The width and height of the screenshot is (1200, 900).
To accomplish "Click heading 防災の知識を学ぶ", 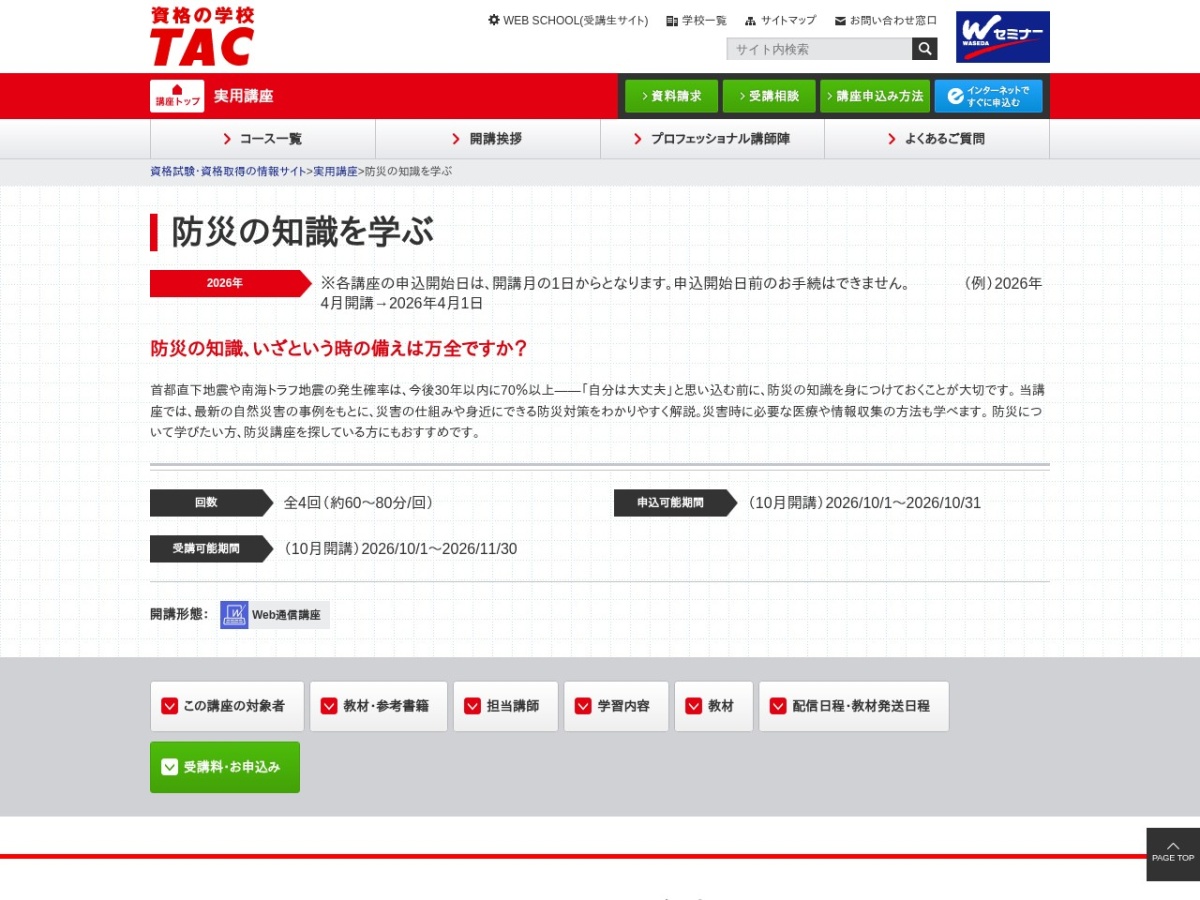I will point(303,232).
